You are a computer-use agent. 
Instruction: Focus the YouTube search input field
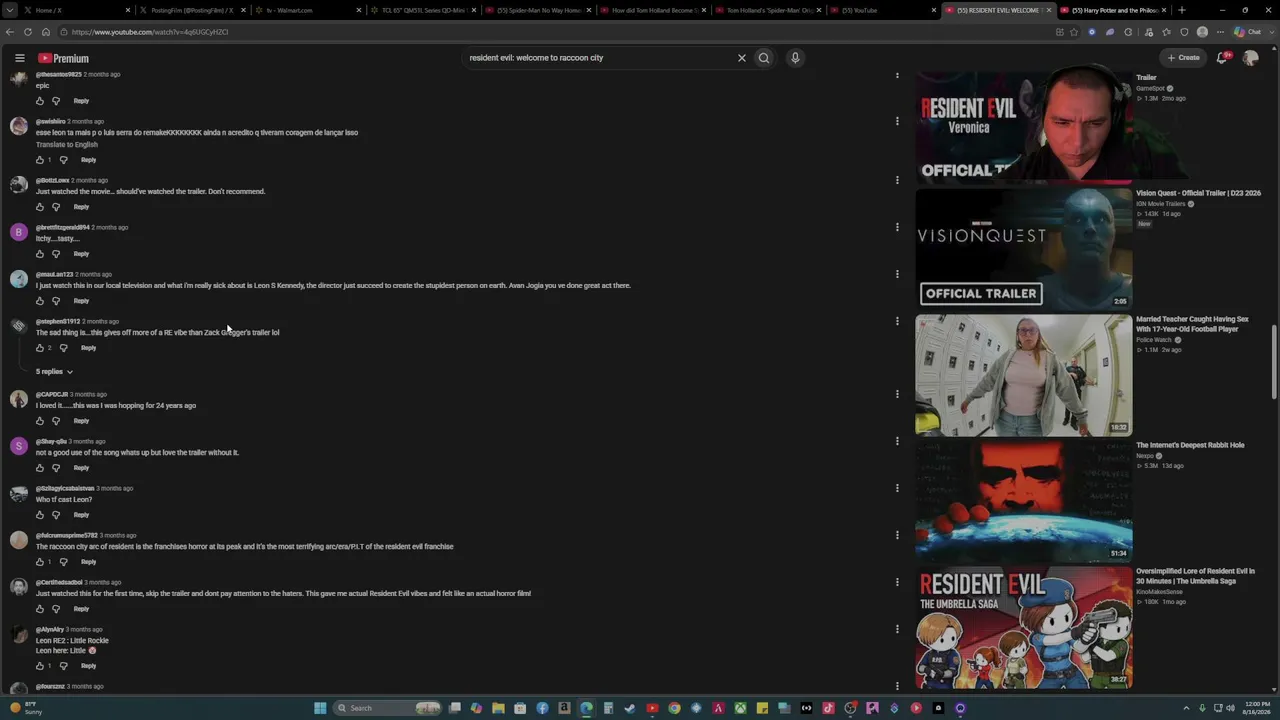point(600,58)
